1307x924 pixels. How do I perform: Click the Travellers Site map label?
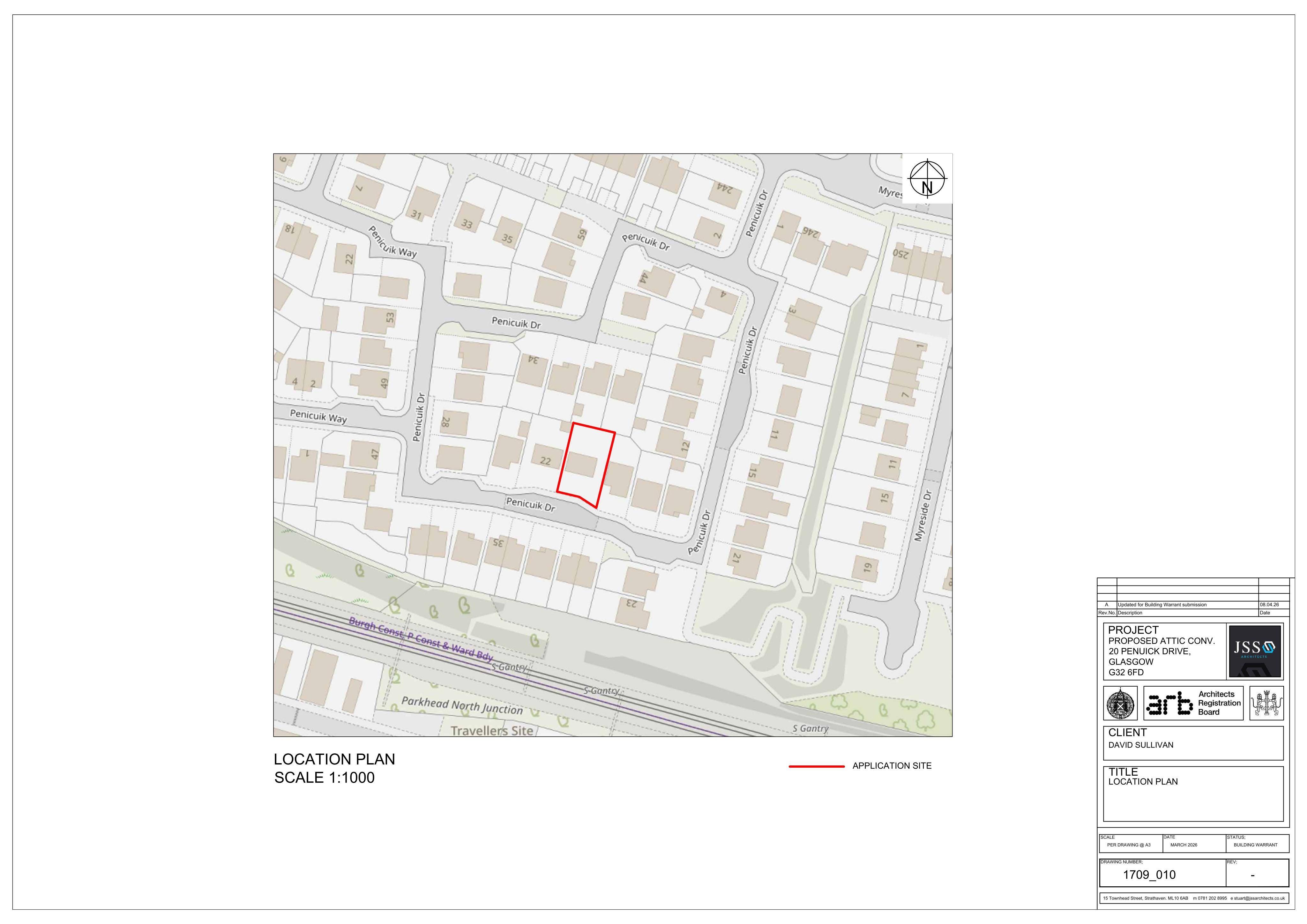[x=492, y=730]
